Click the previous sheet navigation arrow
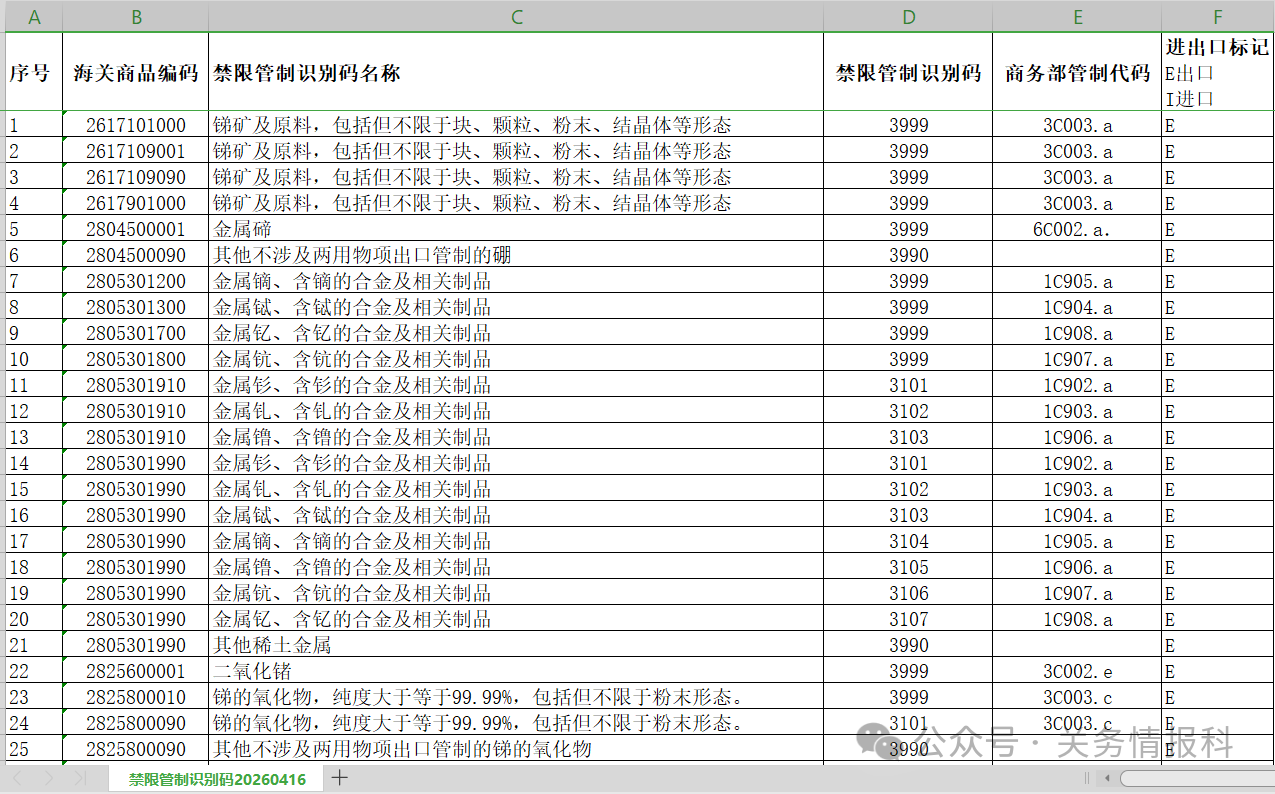The height and width of the screenshot is (794, 1275). [x=17, y=778]
